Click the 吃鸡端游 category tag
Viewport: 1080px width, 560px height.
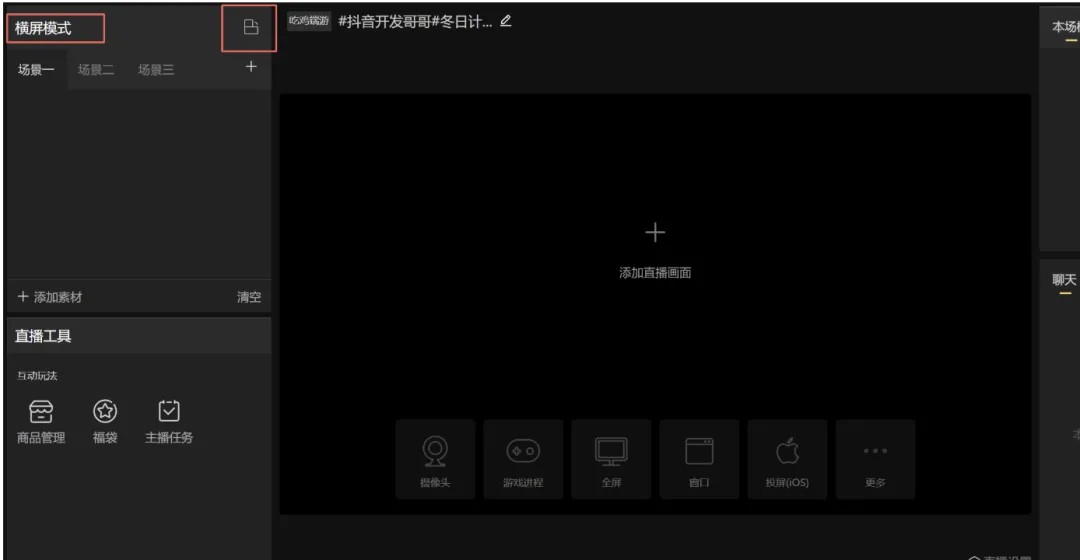click(308, 21)
